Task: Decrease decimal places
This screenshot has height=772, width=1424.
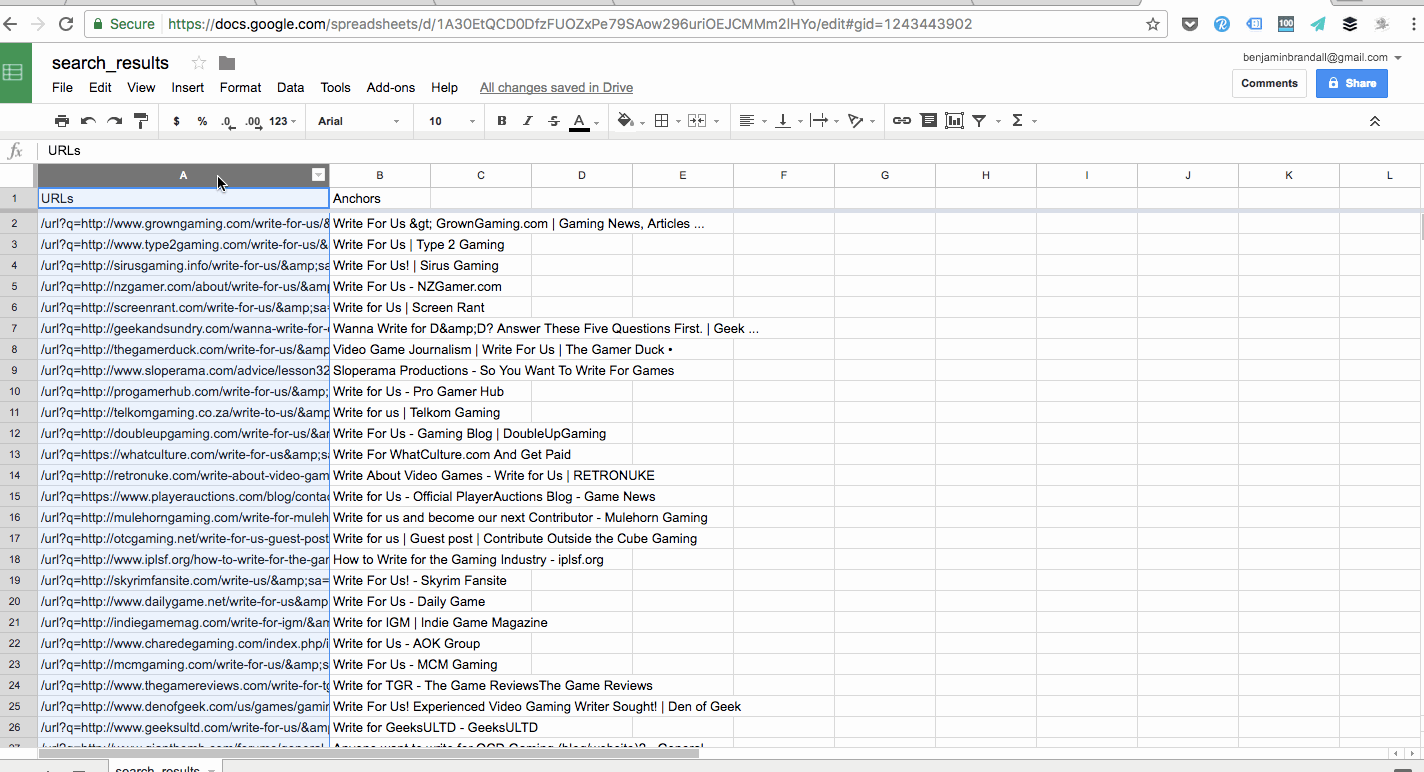Action: [x=228, y=121]
